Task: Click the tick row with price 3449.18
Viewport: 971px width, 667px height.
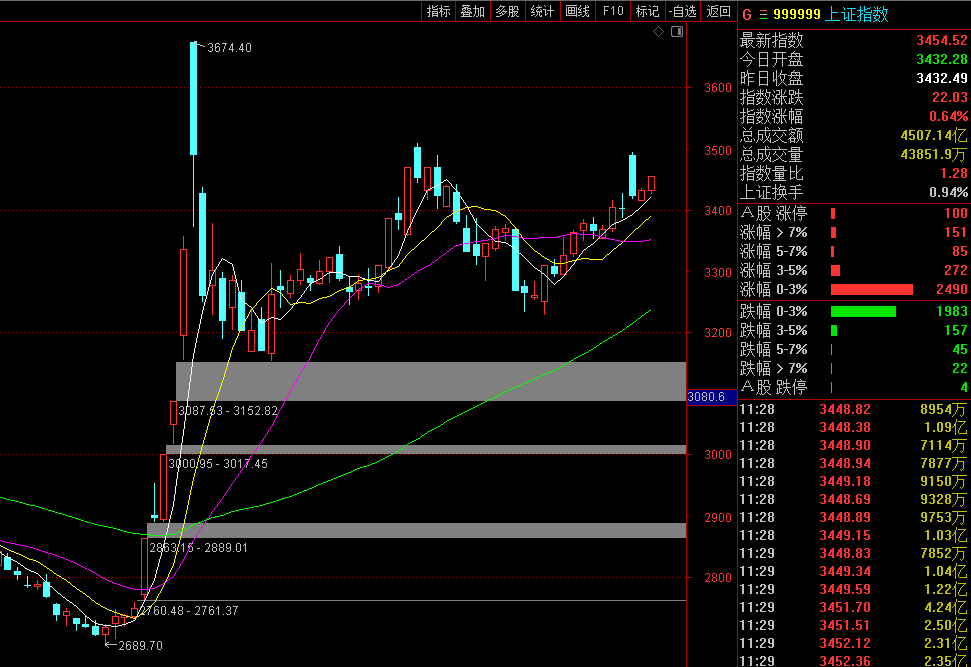Action: [853, 481]
